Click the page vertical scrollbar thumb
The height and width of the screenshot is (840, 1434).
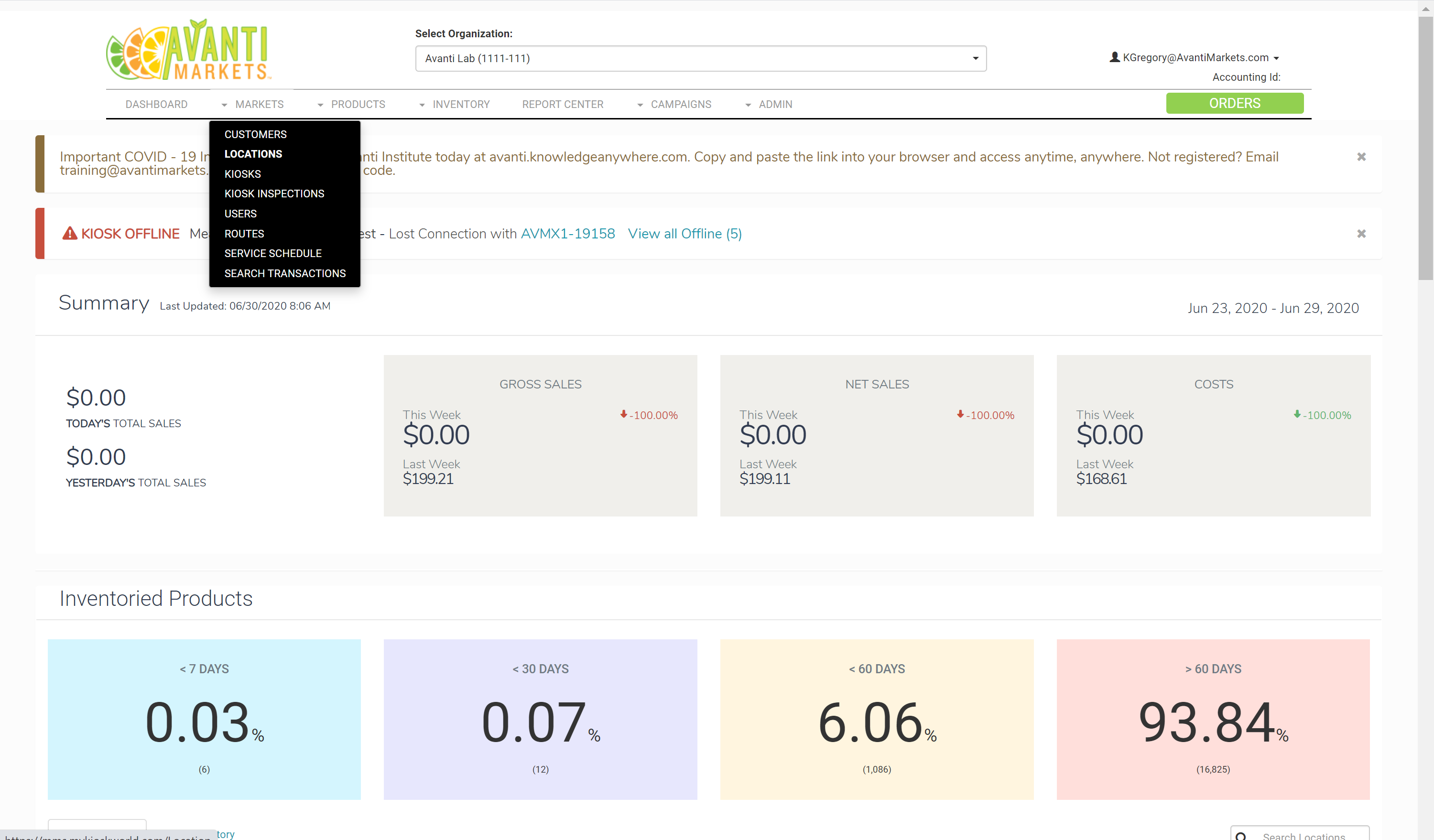pyautogui.click(x=1425, y=148)
